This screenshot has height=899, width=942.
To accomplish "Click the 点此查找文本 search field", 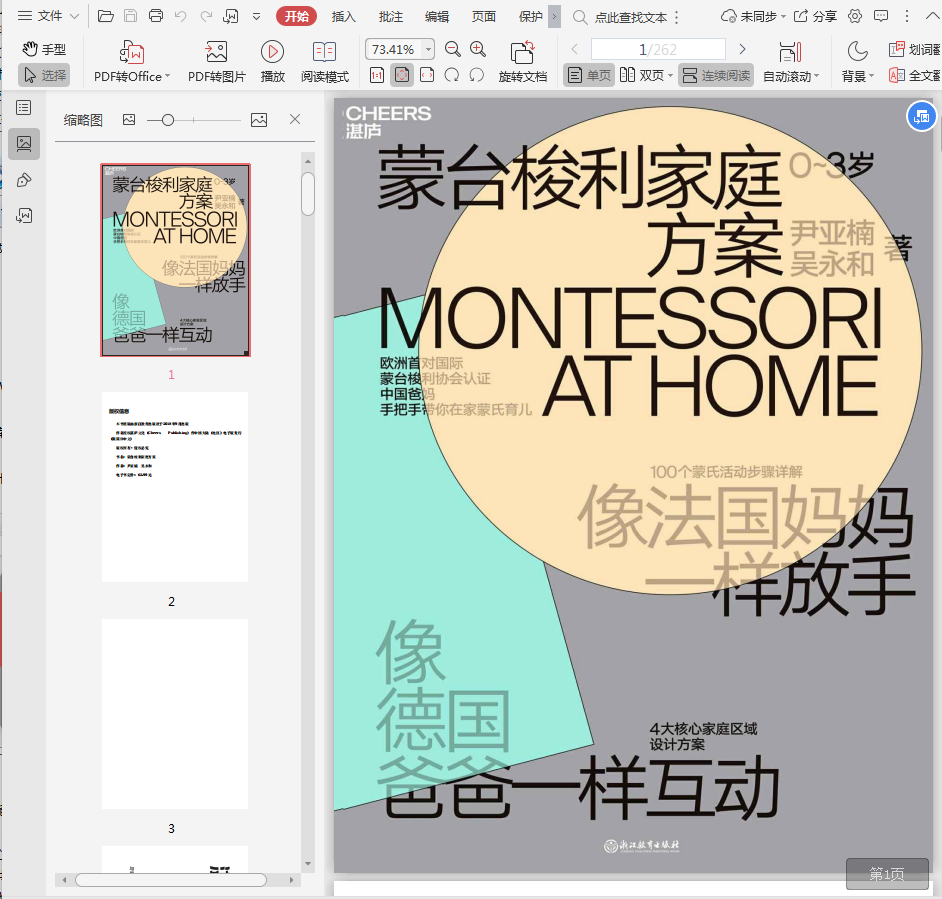I will 631,17.
